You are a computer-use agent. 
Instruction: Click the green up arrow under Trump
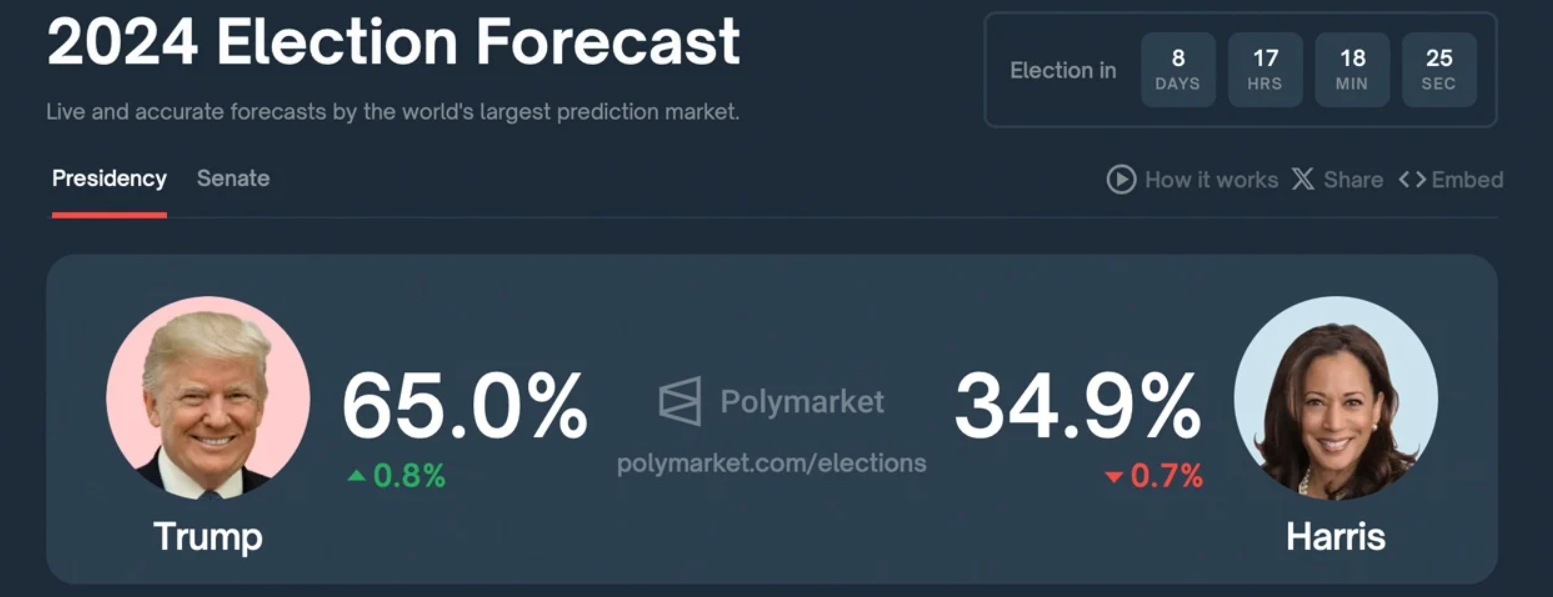356,476
